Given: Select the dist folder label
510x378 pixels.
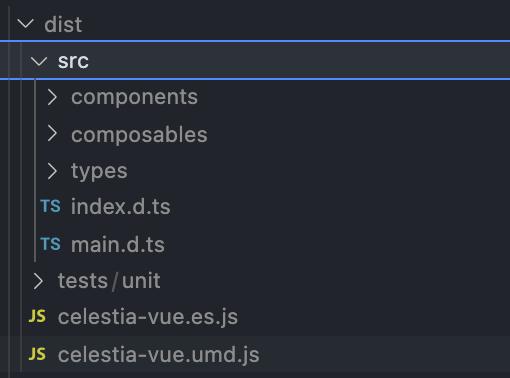Looking at the screenshot, I should [x=63, y=25].
